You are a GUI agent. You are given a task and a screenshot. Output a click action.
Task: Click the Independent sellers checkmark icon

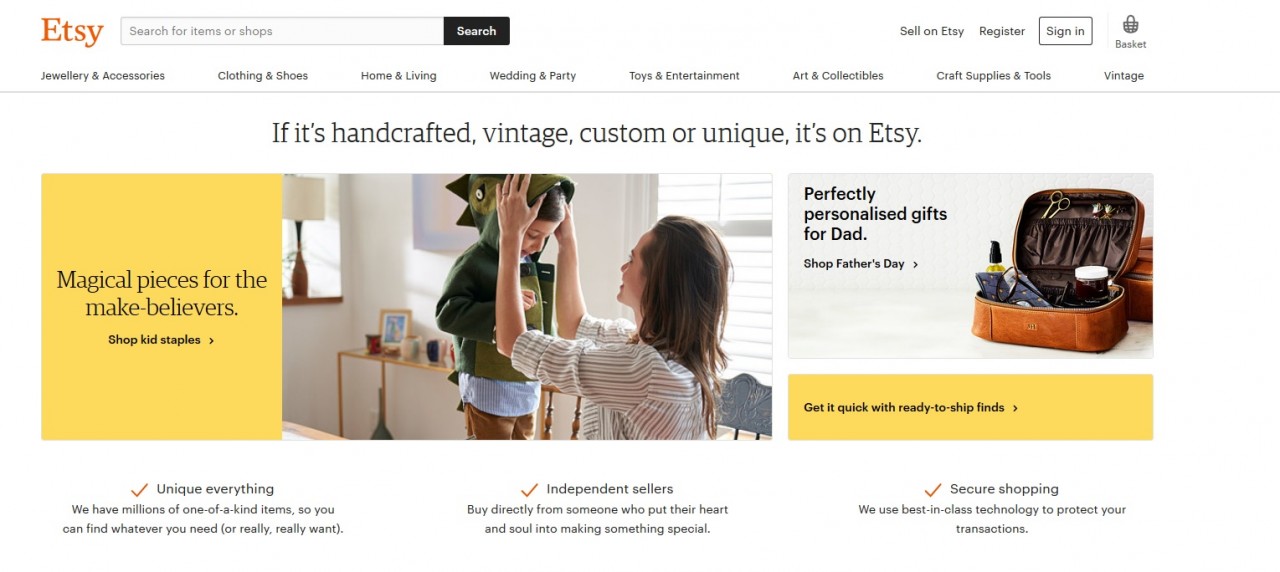click(530, 489)
